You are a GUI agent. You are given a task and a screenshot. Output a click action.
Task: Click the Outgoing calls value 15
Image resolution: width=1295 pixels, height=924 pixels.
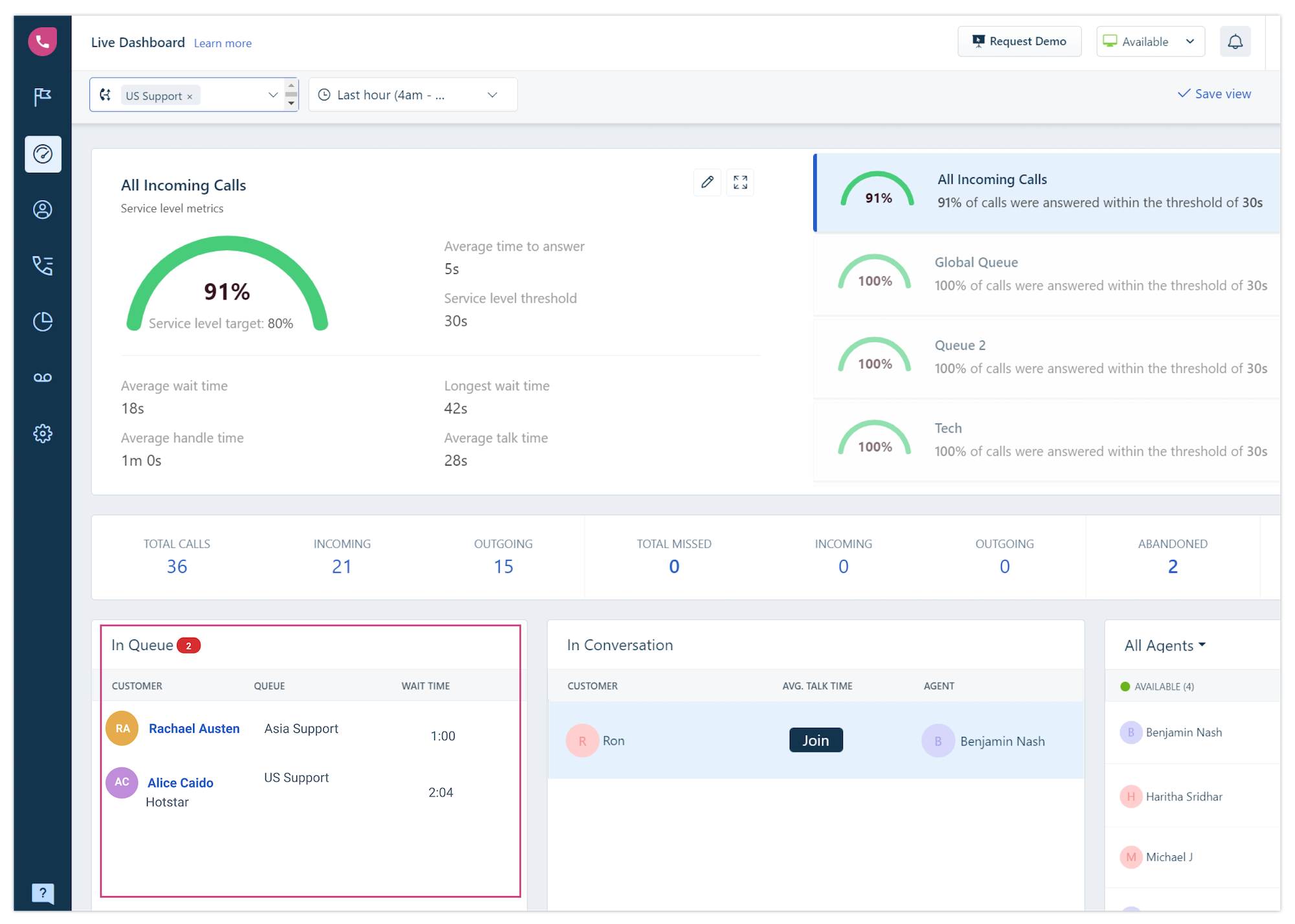click(503, 567)
